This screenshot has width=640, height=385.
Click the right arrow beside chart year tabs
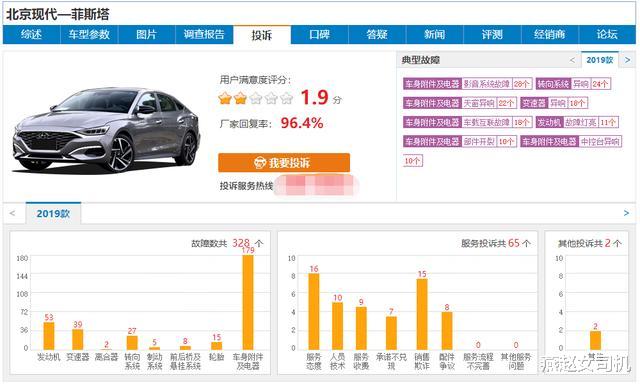pyautogui.click(x=626, y=213)
